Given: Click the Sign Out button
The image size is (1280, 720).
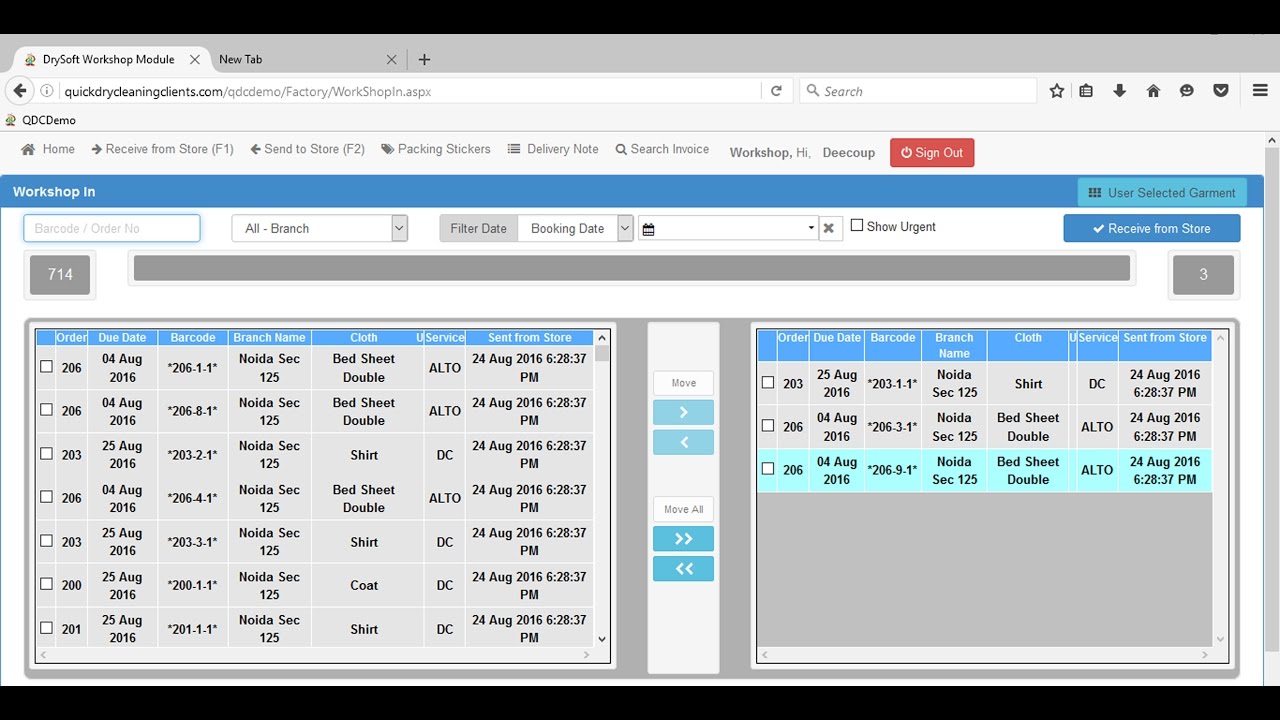Looking at the screenshot, I should click(932, 153).
